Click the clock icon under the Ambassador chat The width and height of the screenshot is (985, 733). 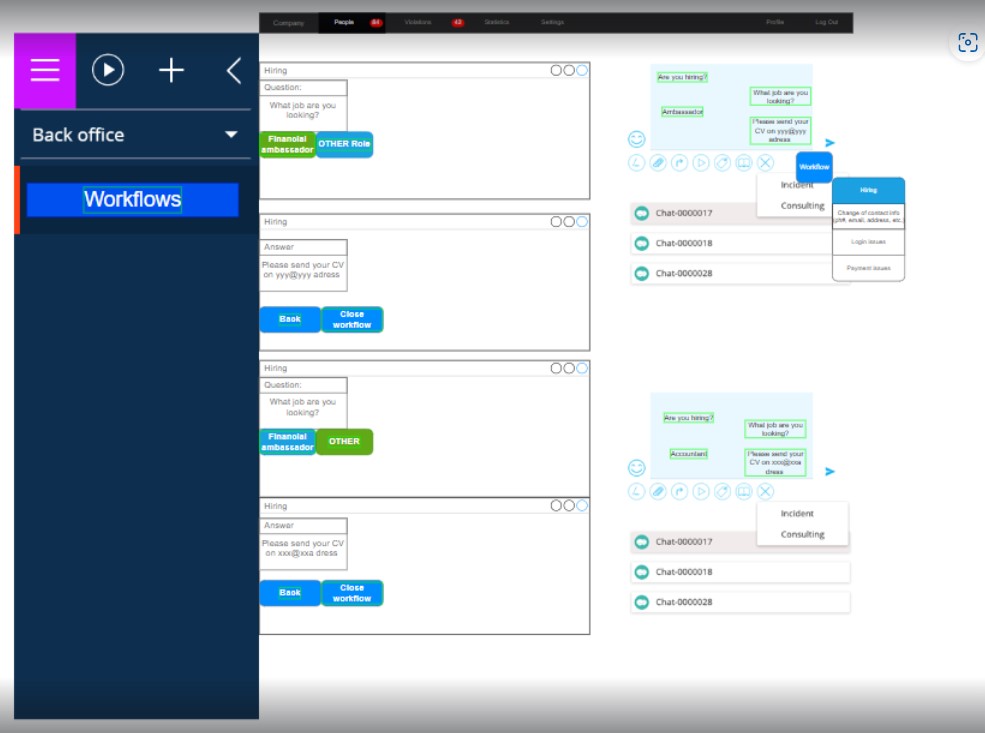click(x=636, y=163)
